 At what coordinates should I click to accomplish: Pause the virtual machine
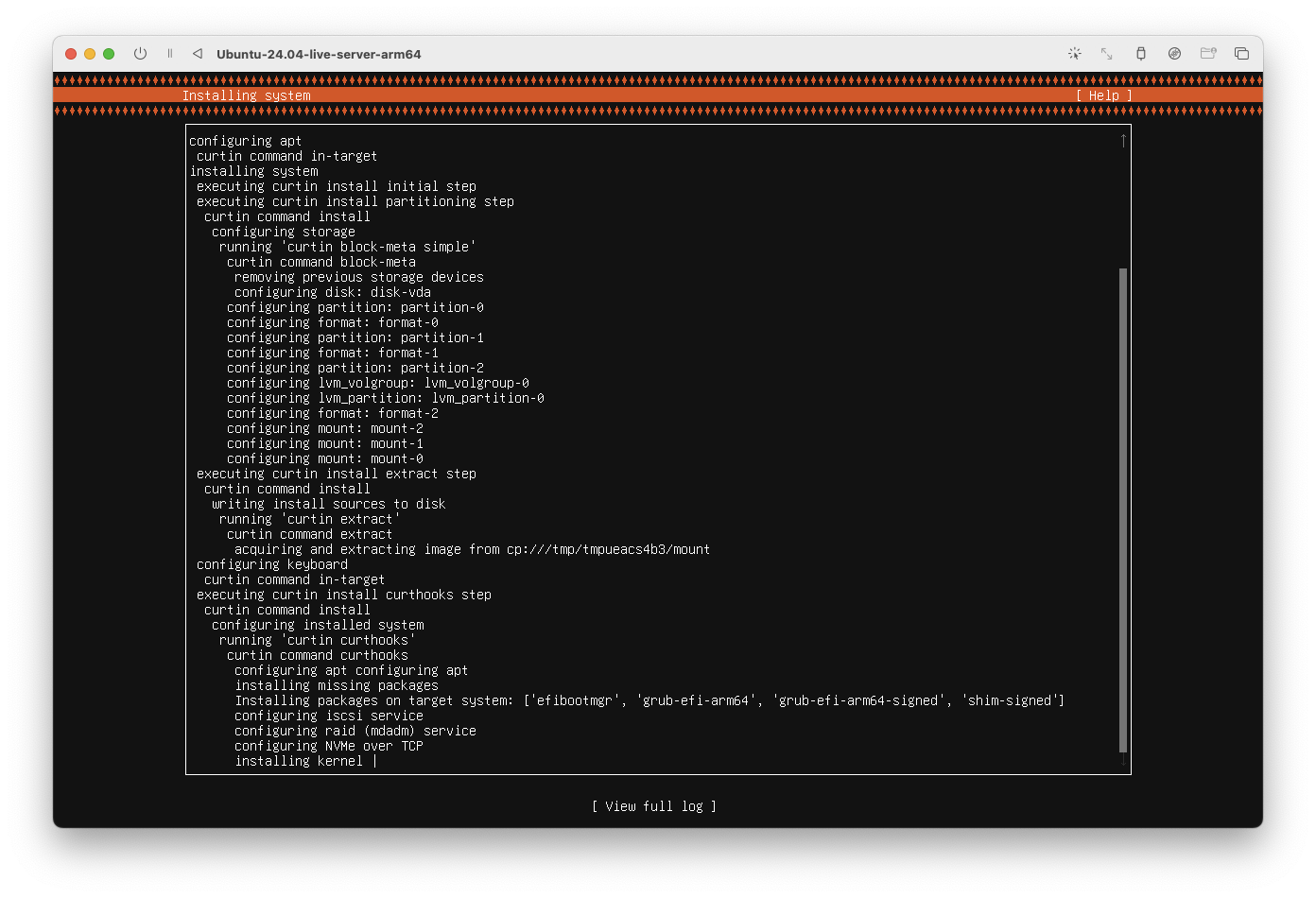point(170,54)
